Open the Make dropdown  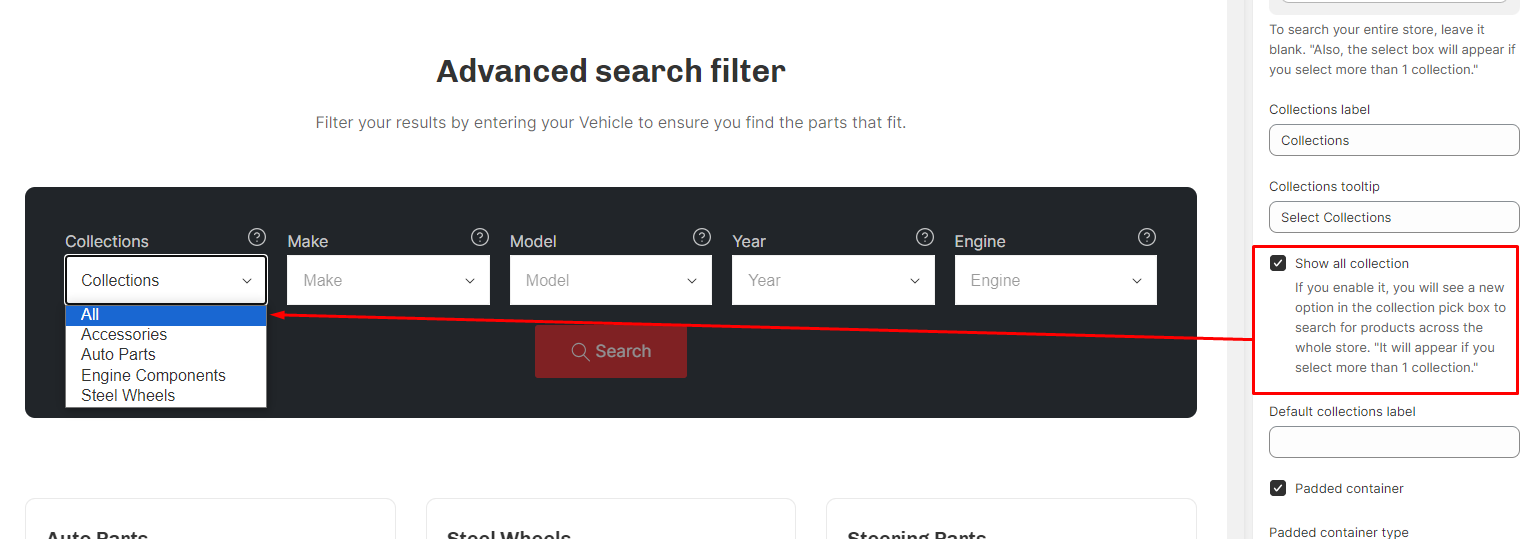(388, 280)
